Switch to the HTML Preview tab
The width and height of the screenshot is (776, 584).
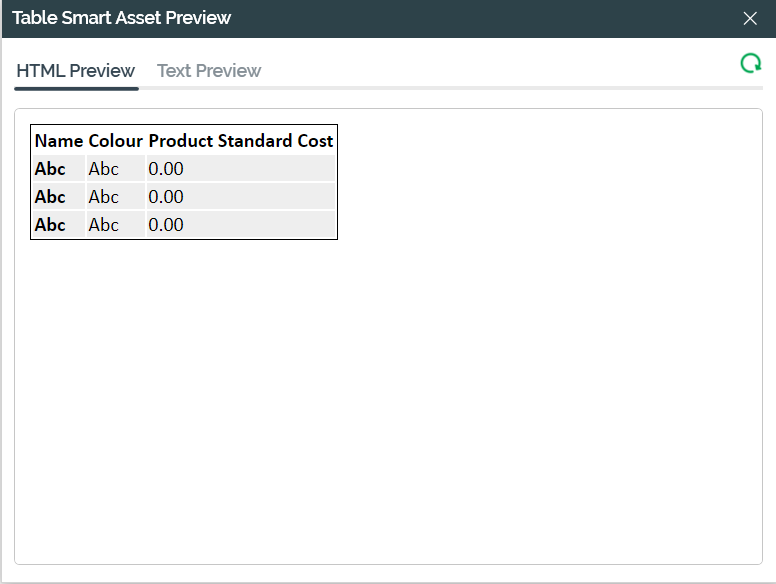coord(76,71)
